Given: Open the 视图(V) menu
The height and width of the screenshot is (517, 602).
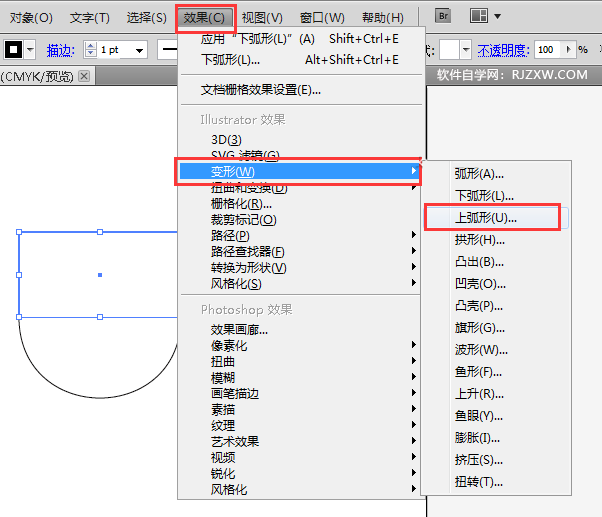Looking at the screenshot, I should [x=262, y=18].
